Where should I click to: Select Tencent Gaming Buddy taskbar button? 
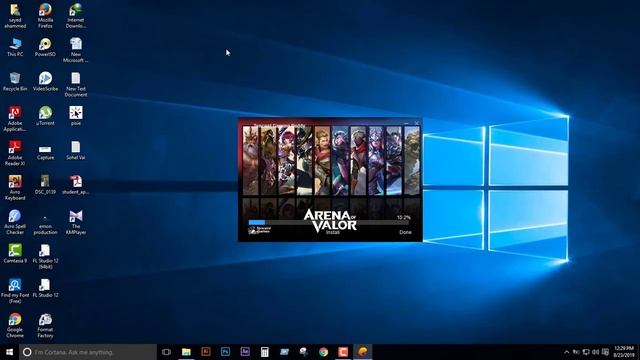362,352
